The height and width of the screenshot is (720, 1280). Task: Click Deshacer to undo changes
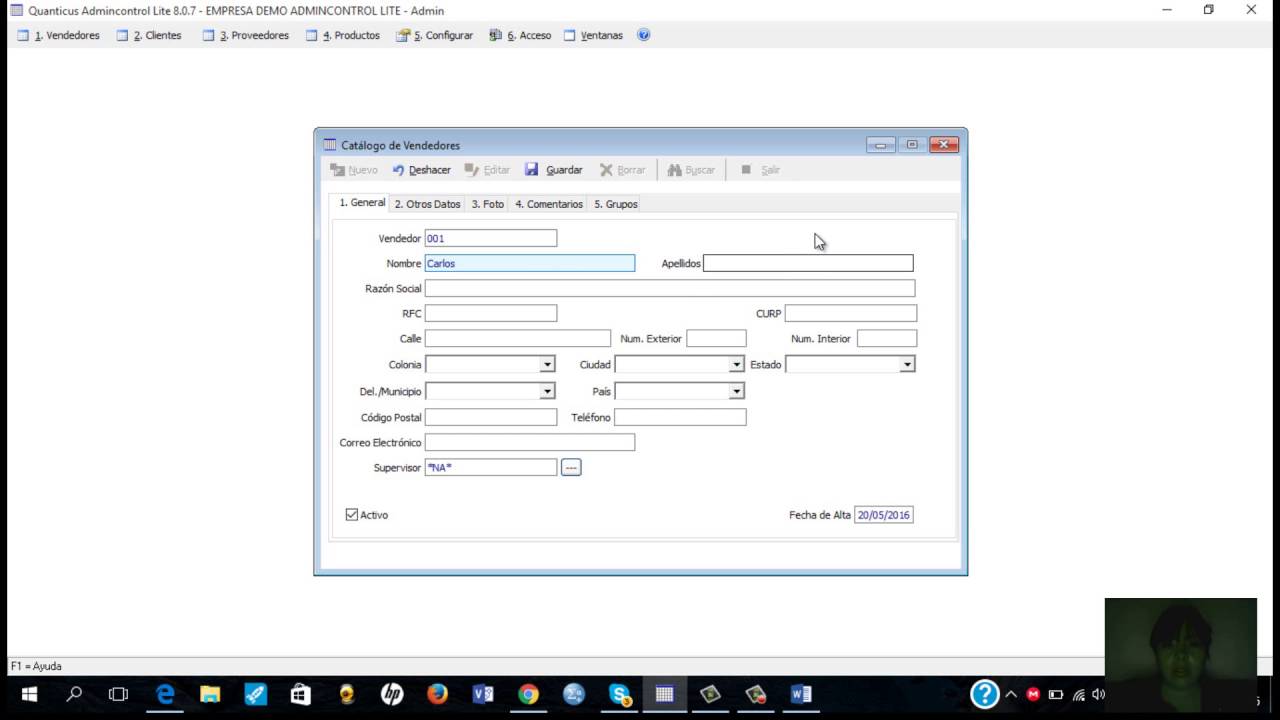point(421,170)
